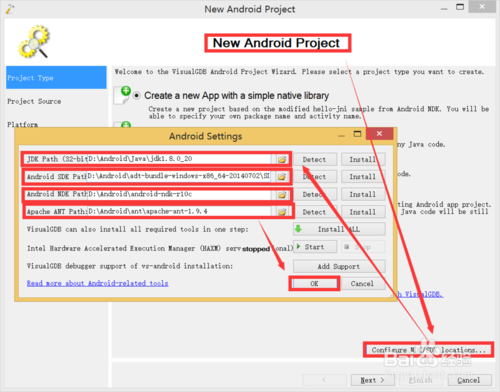
Task: Confirm Android Settings with OK
Action: pyautogui.click(x=314, y=283)
